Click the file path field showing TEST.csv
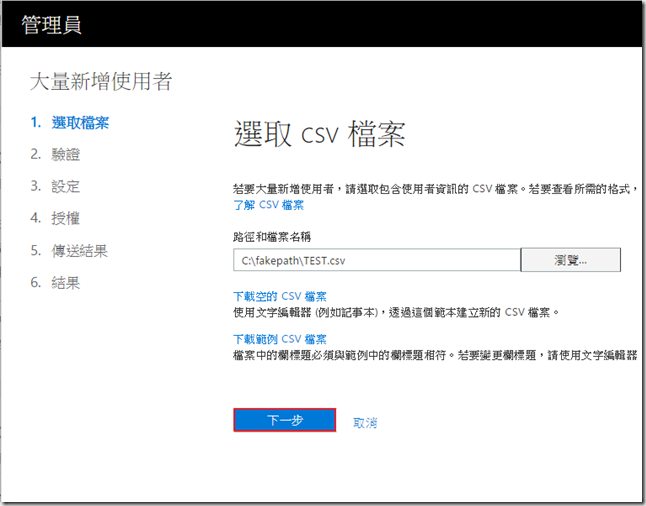646x506 pixels. [376, 260]
